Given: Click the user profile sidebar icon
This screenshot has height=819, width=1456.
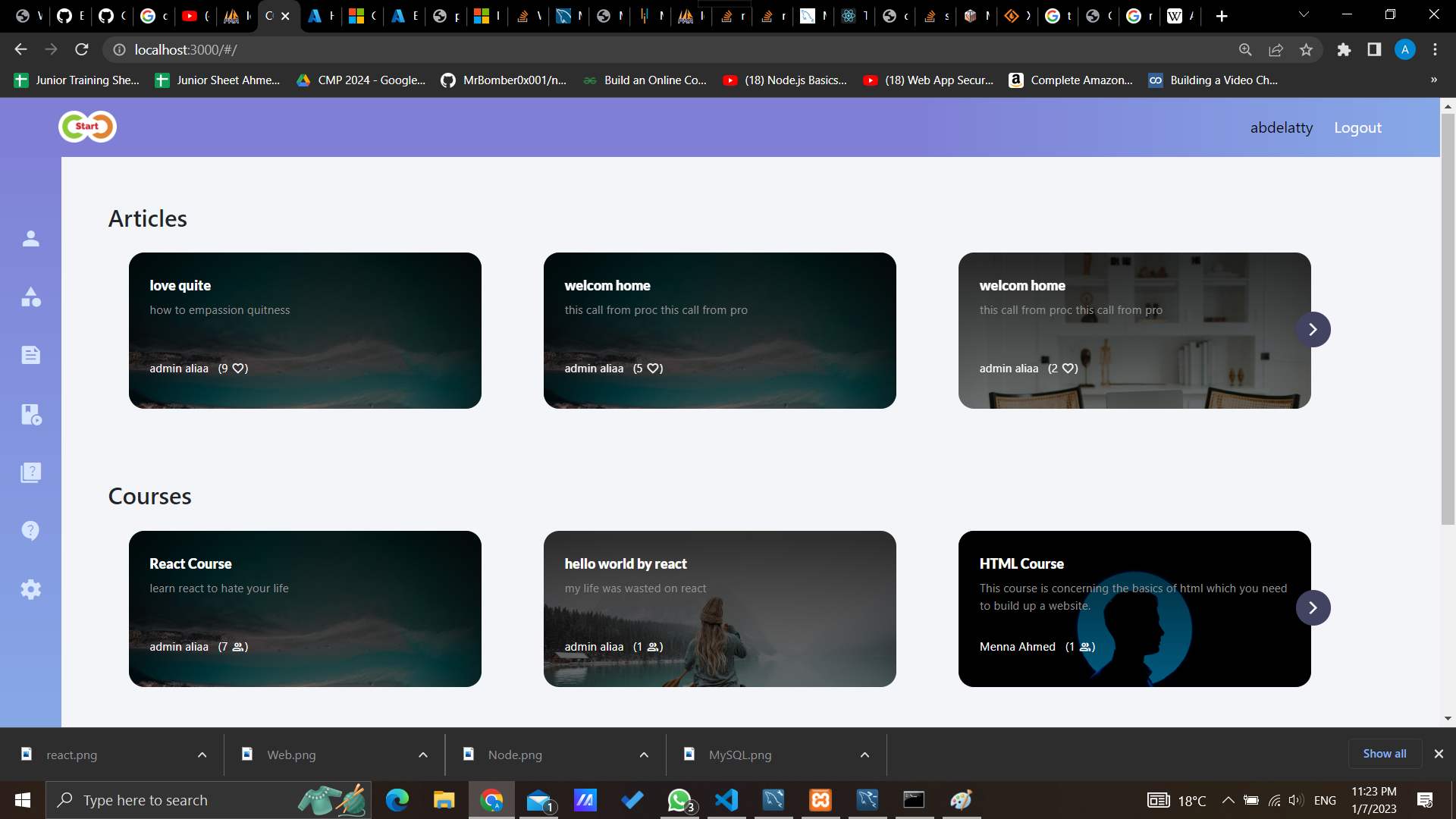Looking at the screenshot, I should [x=30, y=239].
